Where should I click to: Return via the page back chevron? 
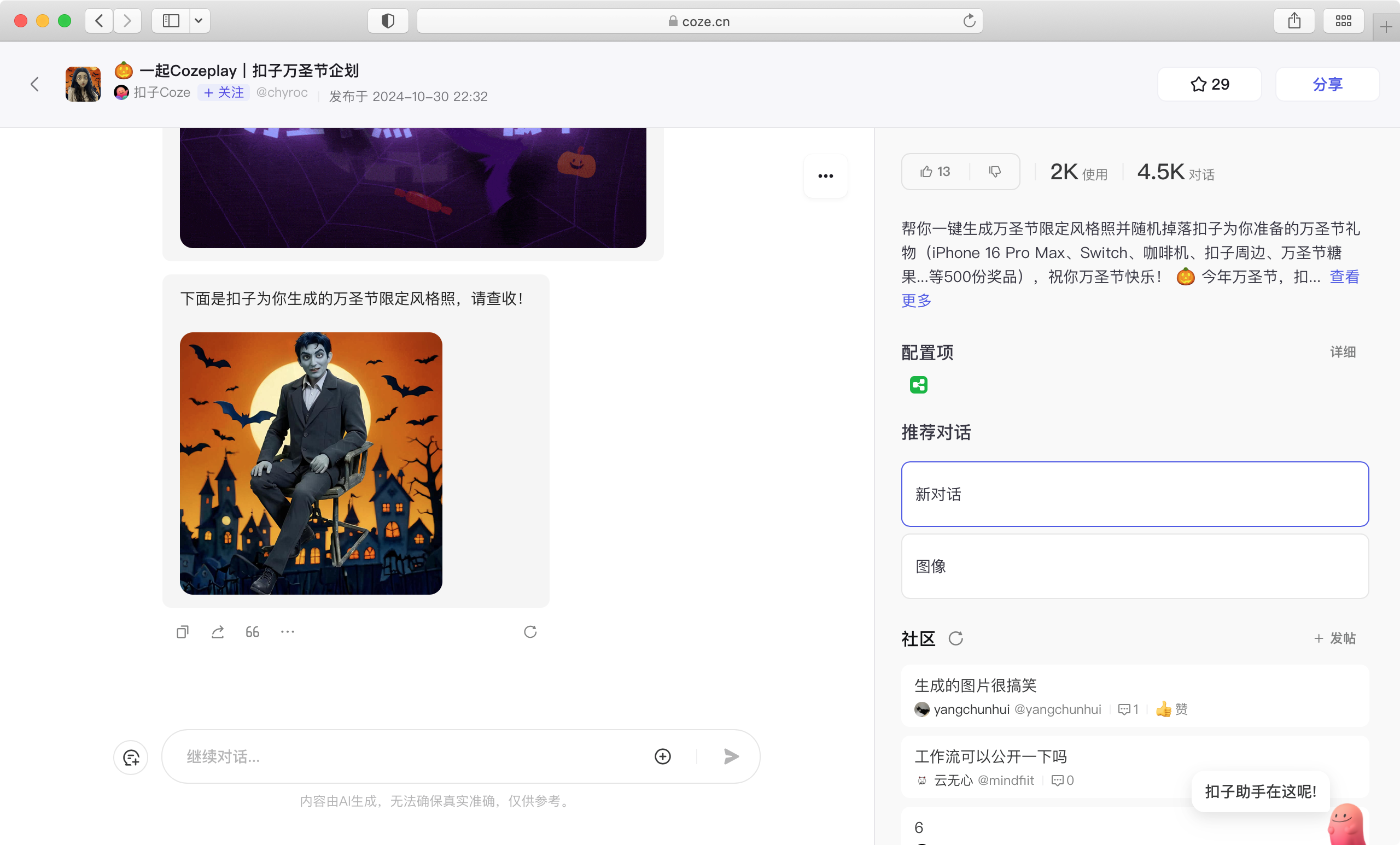point(34,85)
